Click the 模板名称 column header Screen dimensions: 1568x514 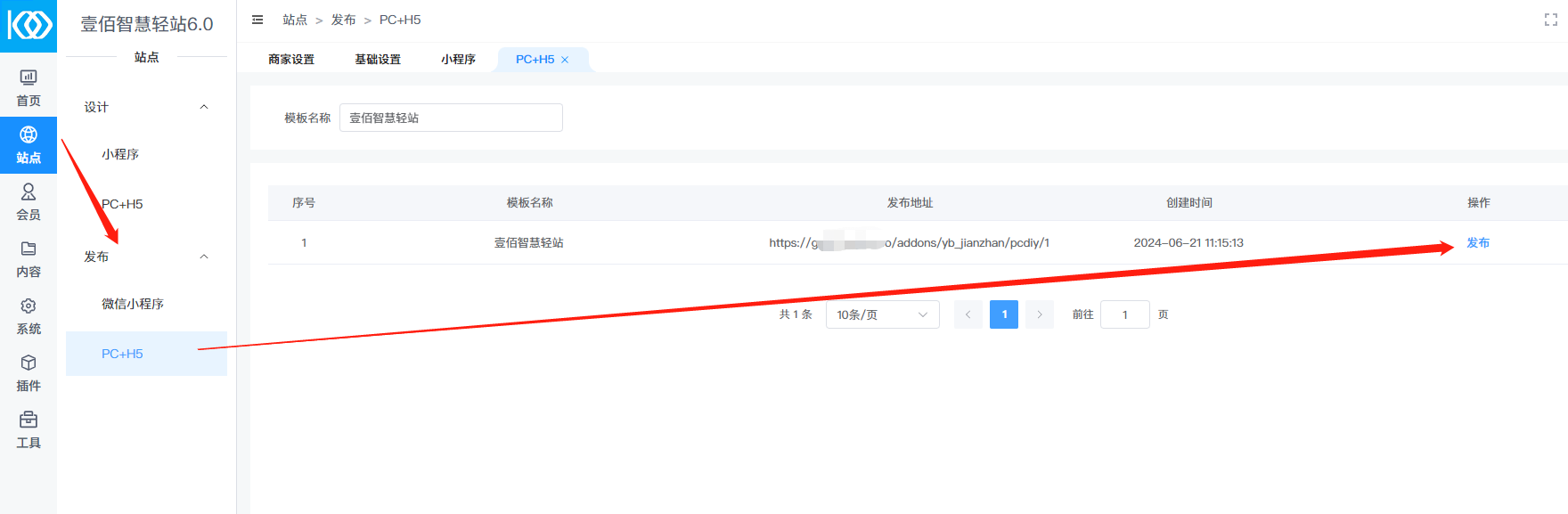click(530, 203)
